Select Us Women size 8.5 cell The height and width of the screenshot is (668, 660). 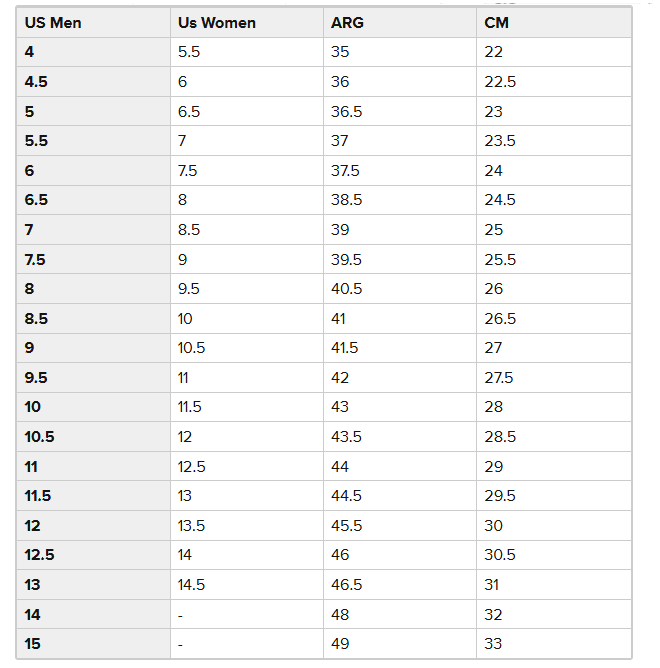pyautogui.click(x=189, y=230)
